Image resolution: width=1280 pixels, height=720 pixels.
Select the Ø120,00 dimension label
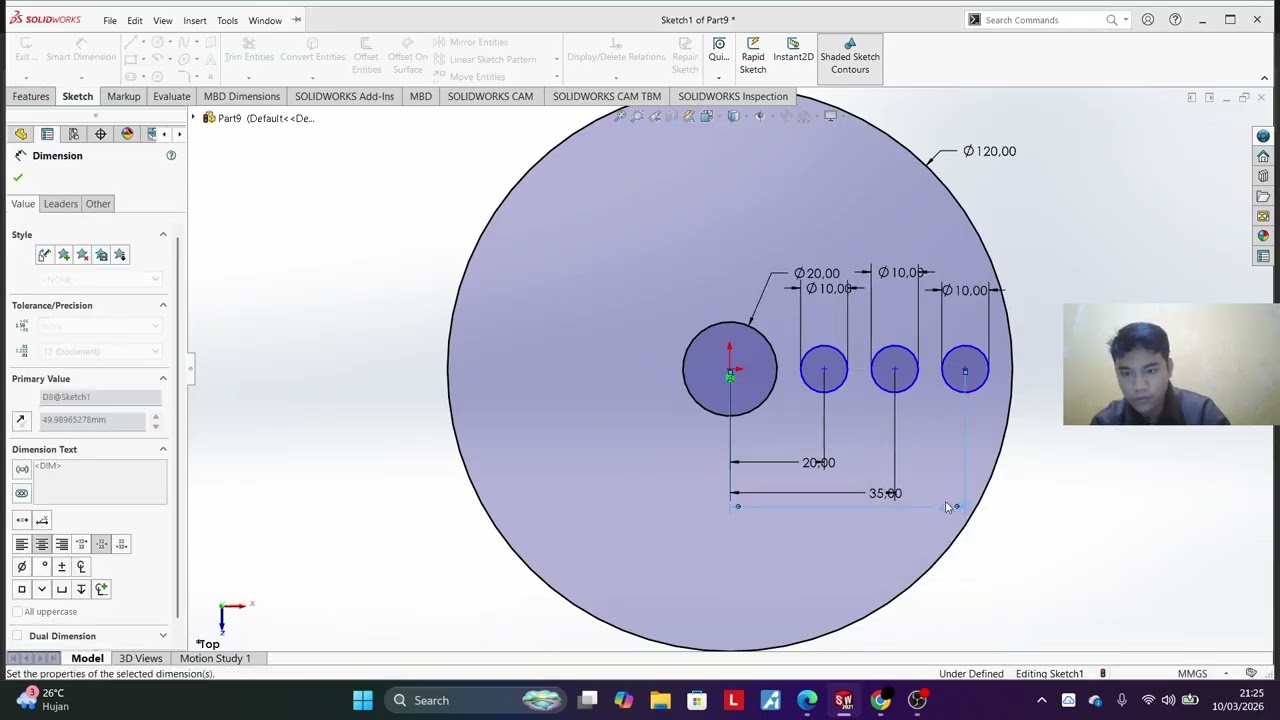[x=989, y=151]
